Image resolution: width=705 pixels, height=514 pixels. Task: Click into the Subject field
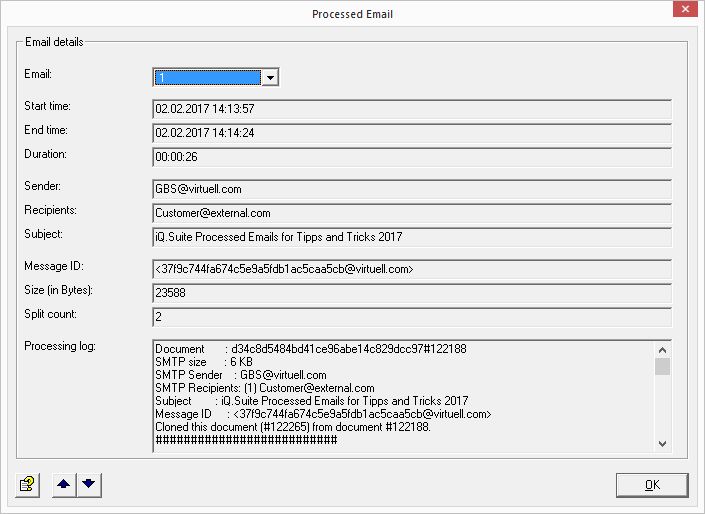click(x=410, y=237)
